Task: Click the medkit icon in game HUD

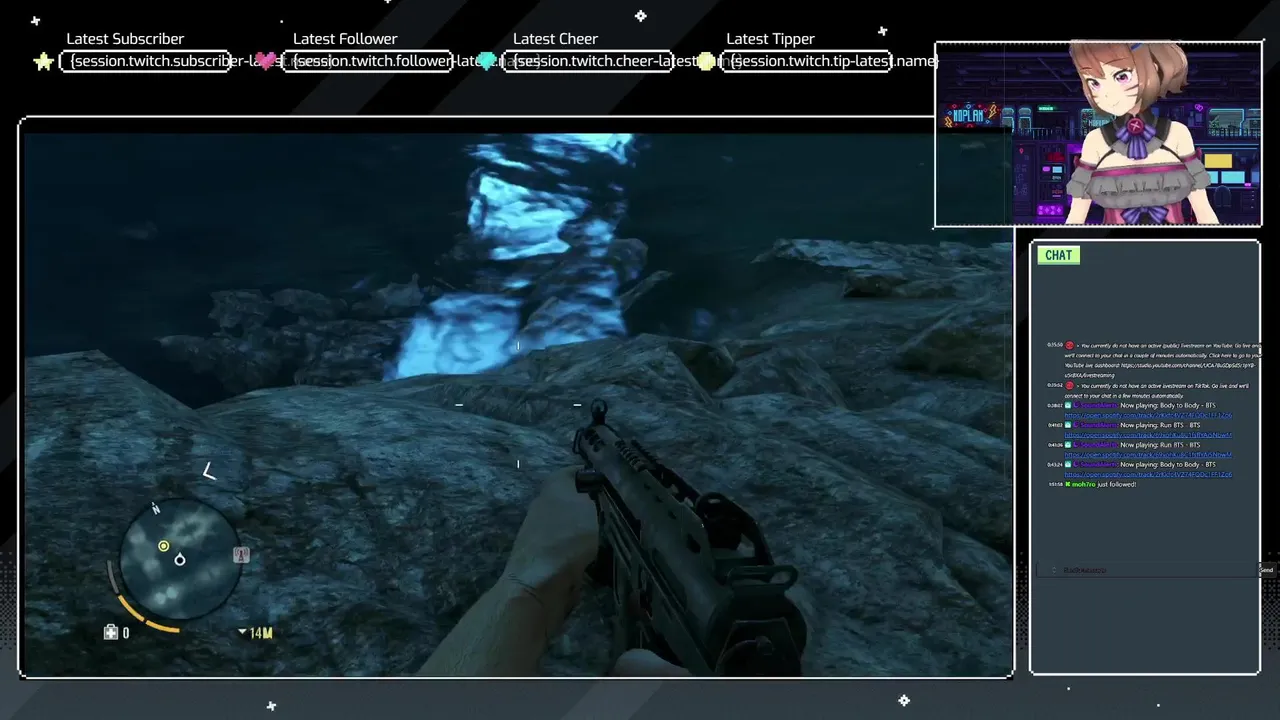Action: [111, 632]
